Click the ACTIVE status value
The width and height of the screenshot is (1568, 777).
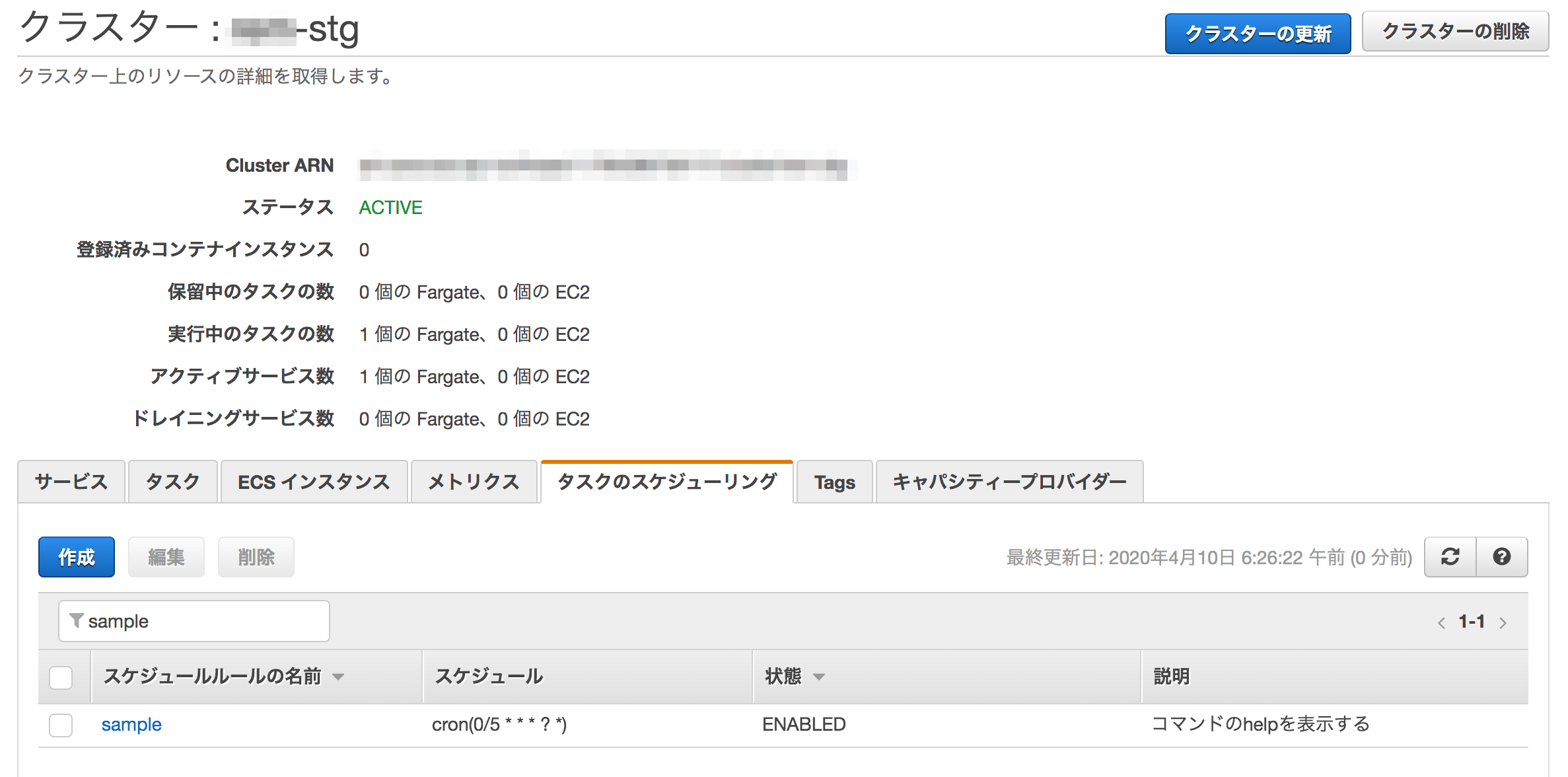(x=390, y=207)
